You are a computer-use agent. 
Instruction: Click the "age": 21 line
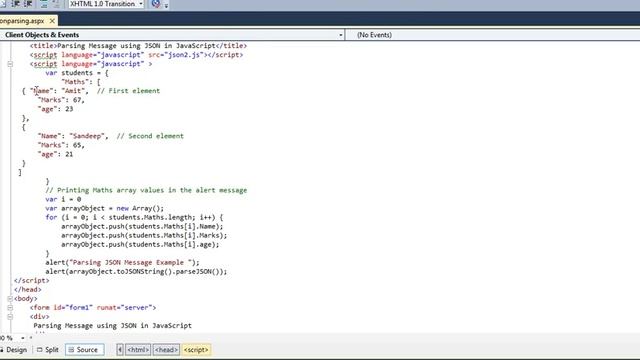55,154
